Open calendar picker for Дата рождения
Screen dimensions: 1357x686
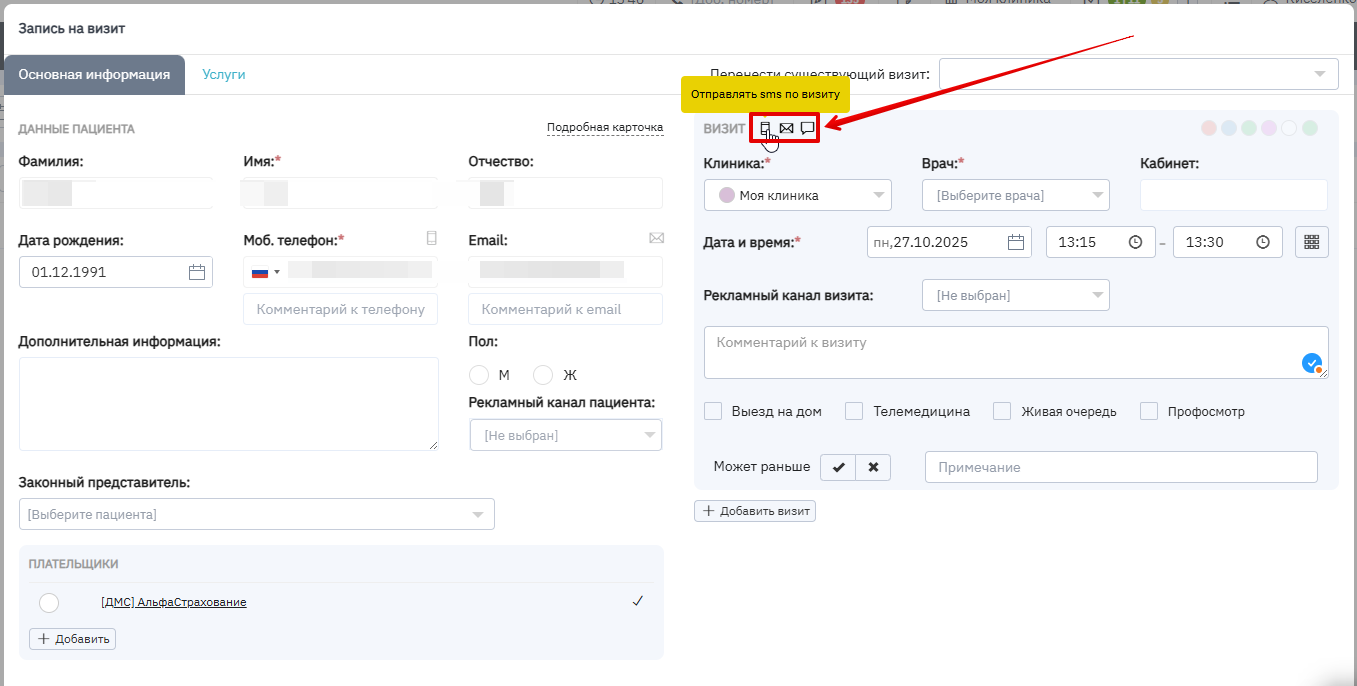pyautogui.click(x=197, y=272)
